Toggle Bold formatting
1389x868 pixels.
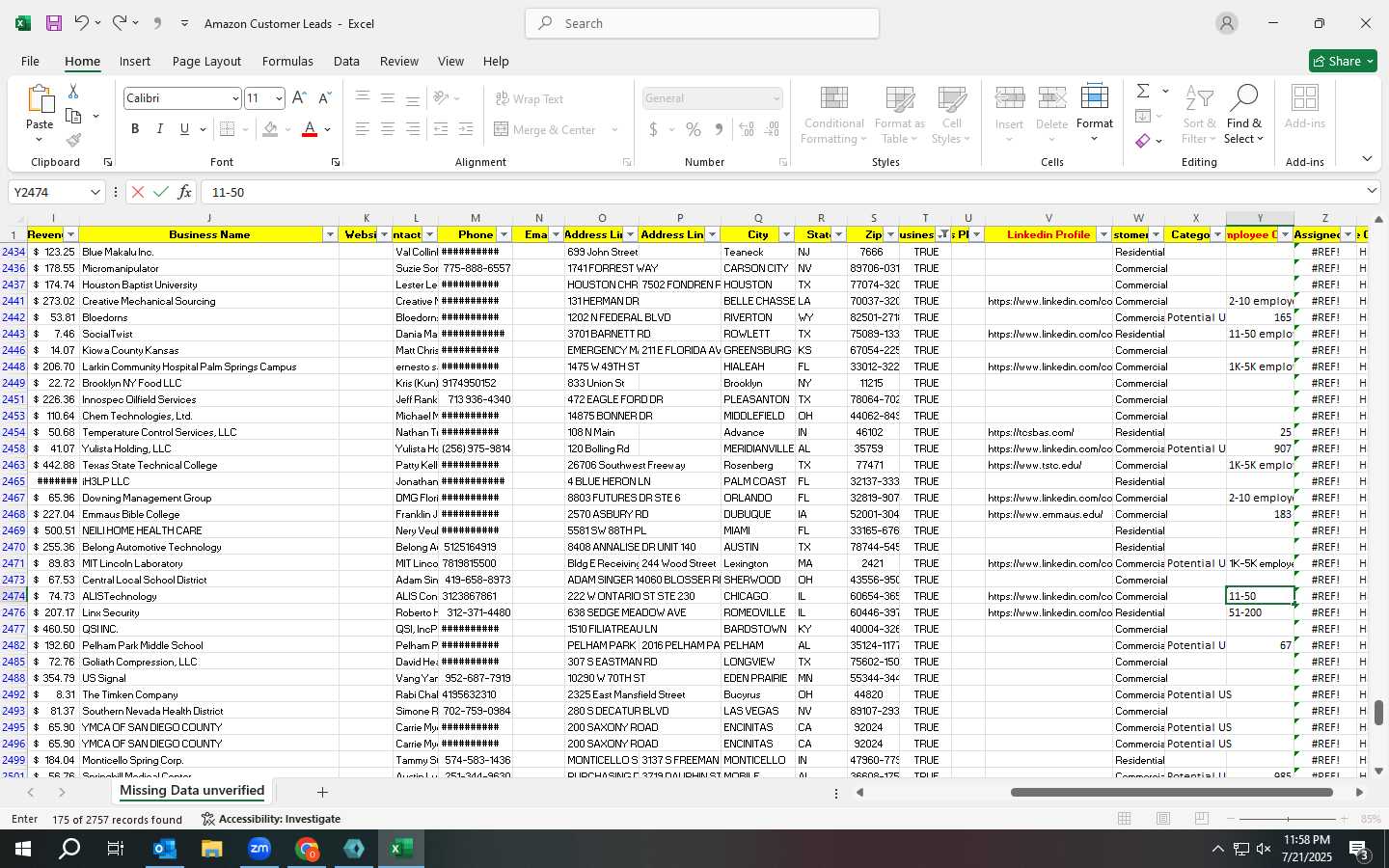pos(135,129)
